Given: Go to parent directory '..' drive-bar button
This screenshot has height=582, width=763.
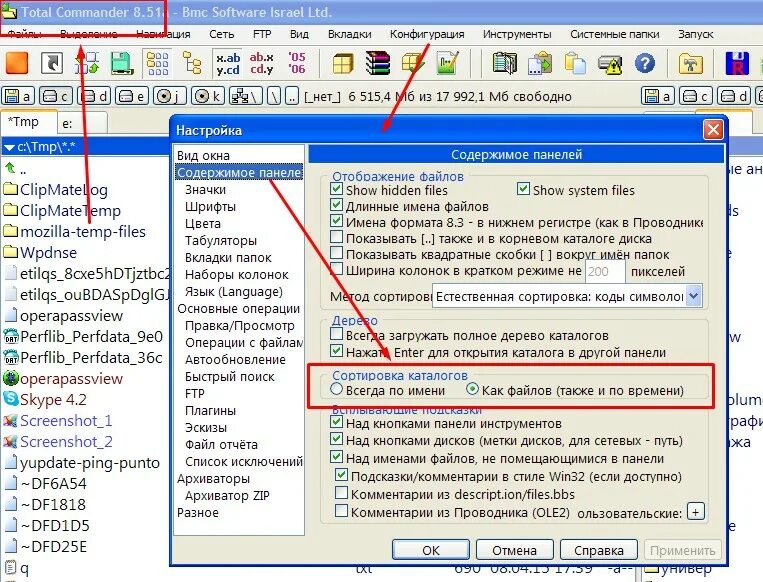Looking at the screenshot, I should pyautogui.click(x=291, y=96).
